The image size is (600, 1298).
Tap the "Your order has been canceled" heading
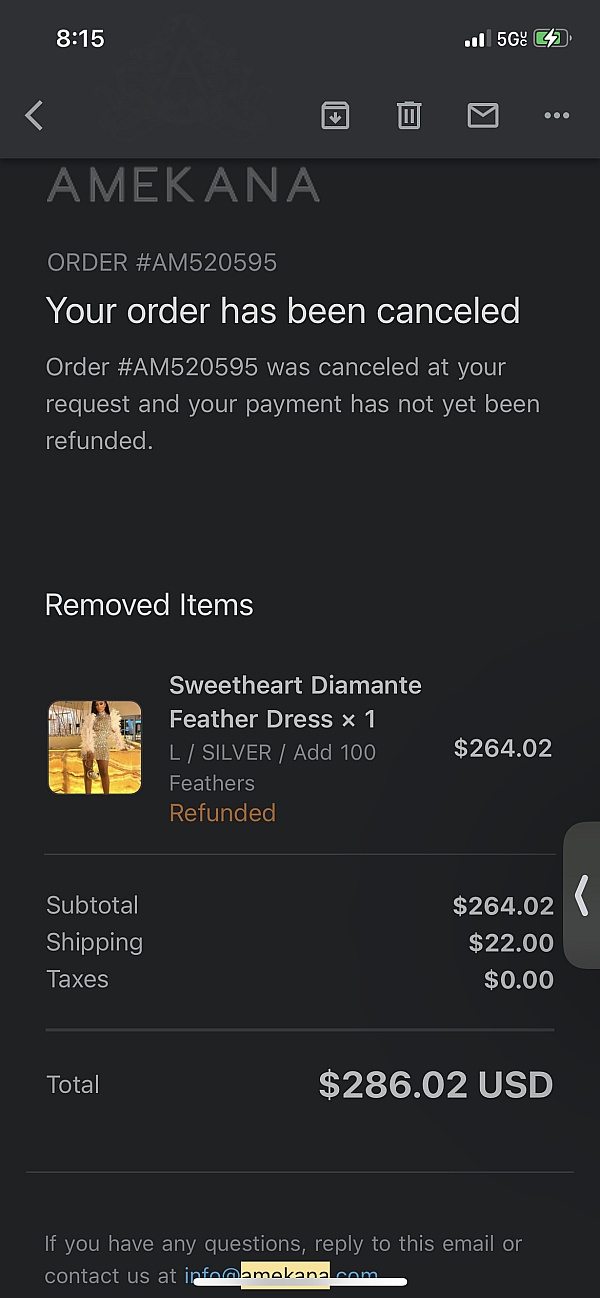(283, 311)
